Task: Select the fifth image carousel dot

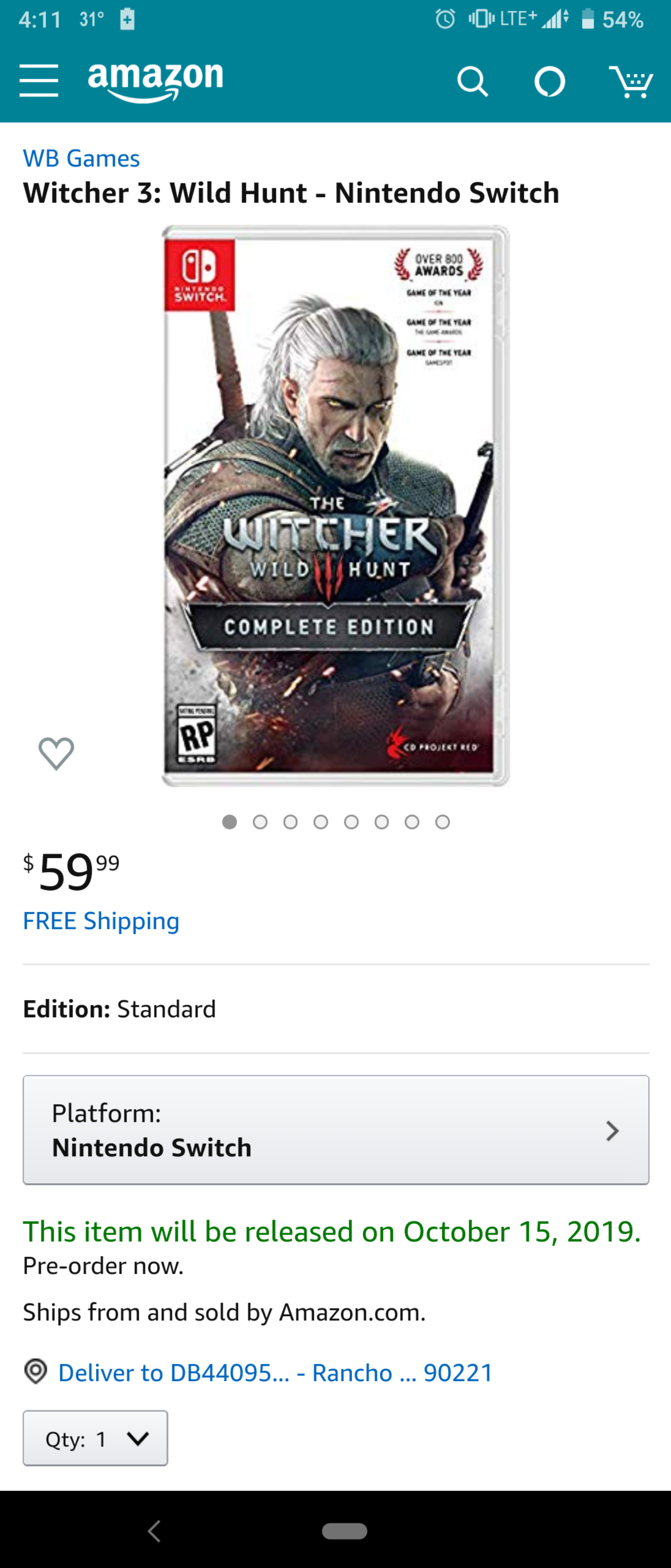Action: pyautogui.click(x=351, y=822)
